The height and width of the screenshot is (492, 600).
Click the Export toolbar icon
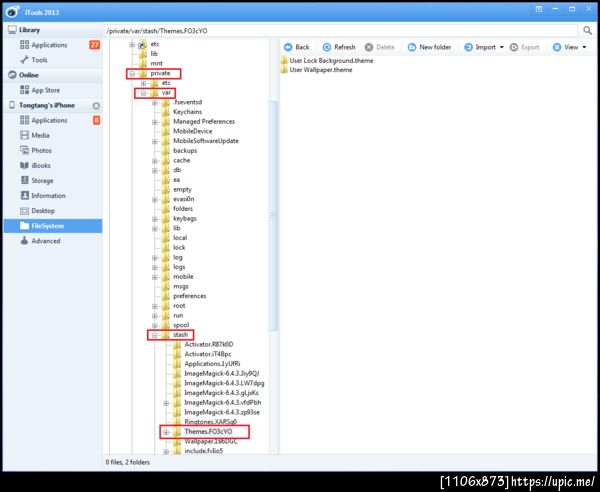pos(514,47)
